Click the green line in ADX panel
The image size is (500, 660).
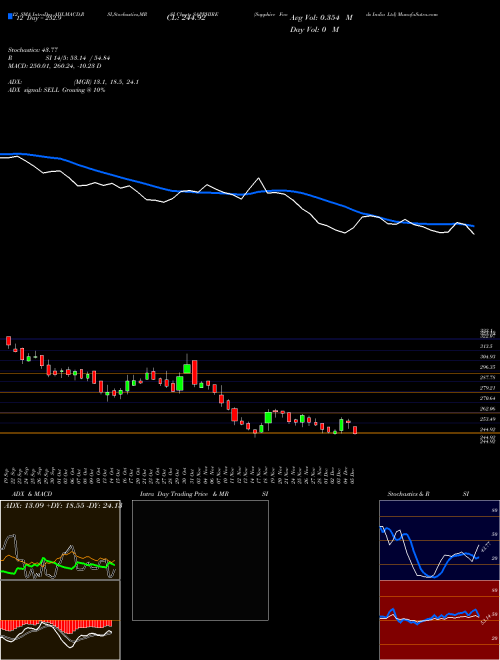pos(59,564)
